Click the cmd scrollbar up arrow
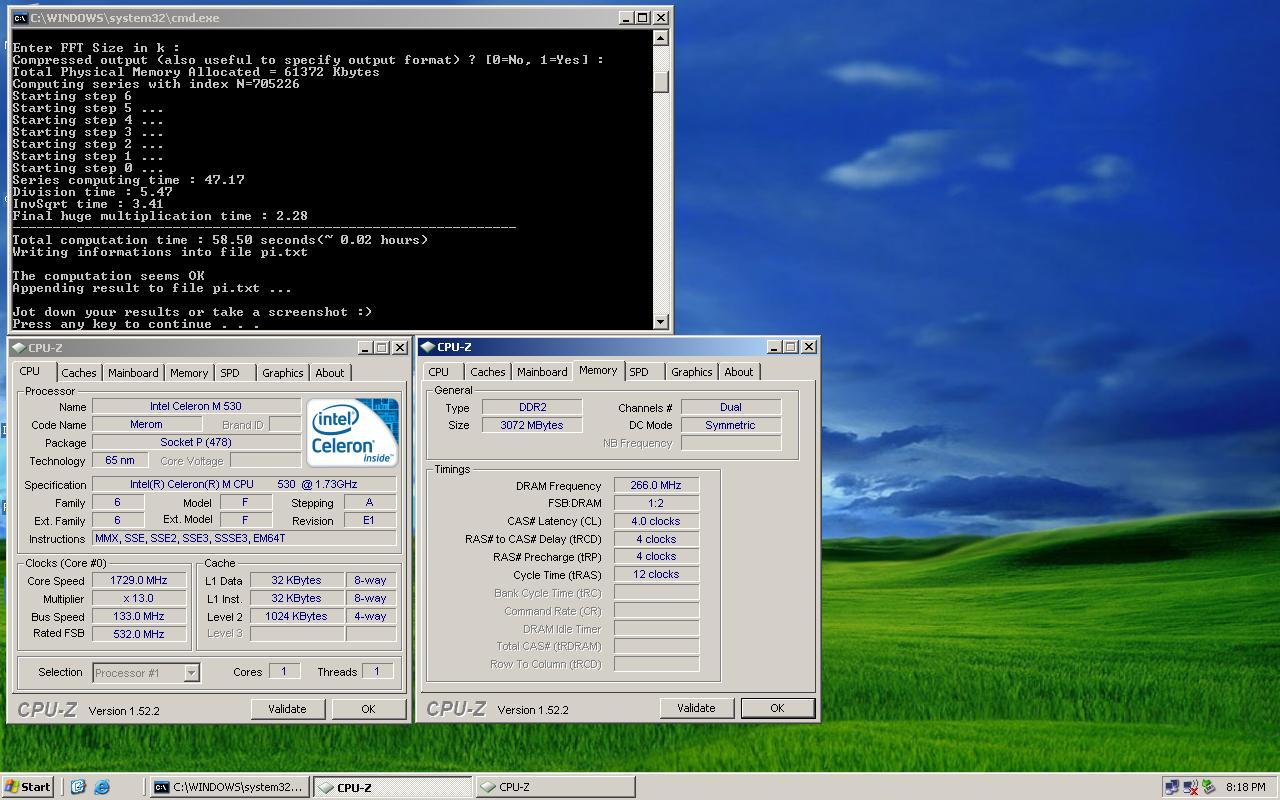Screen dimensions: 1280x800 660,38
